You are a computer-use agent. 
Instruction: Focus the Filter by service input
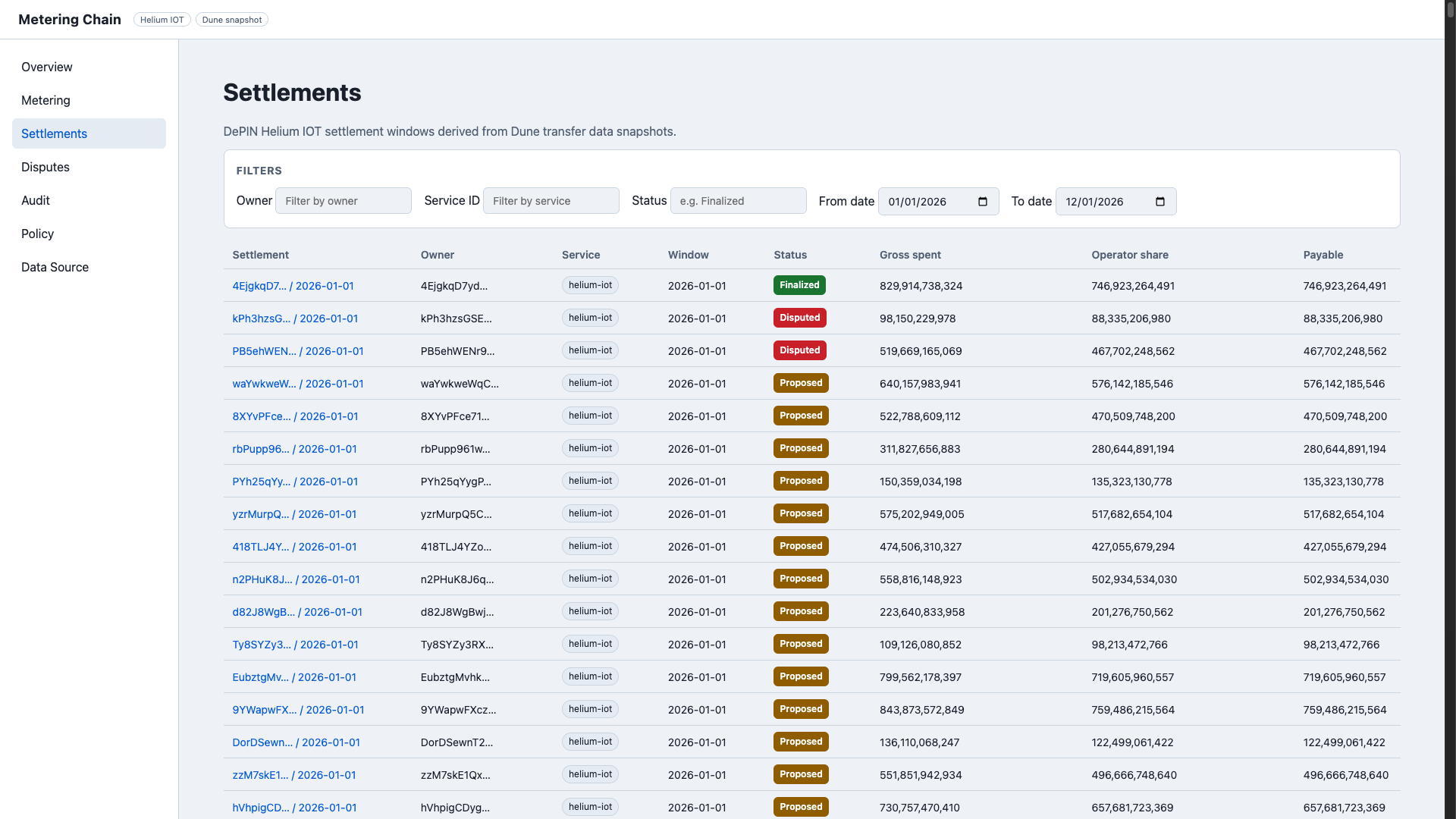pos(551,201)
